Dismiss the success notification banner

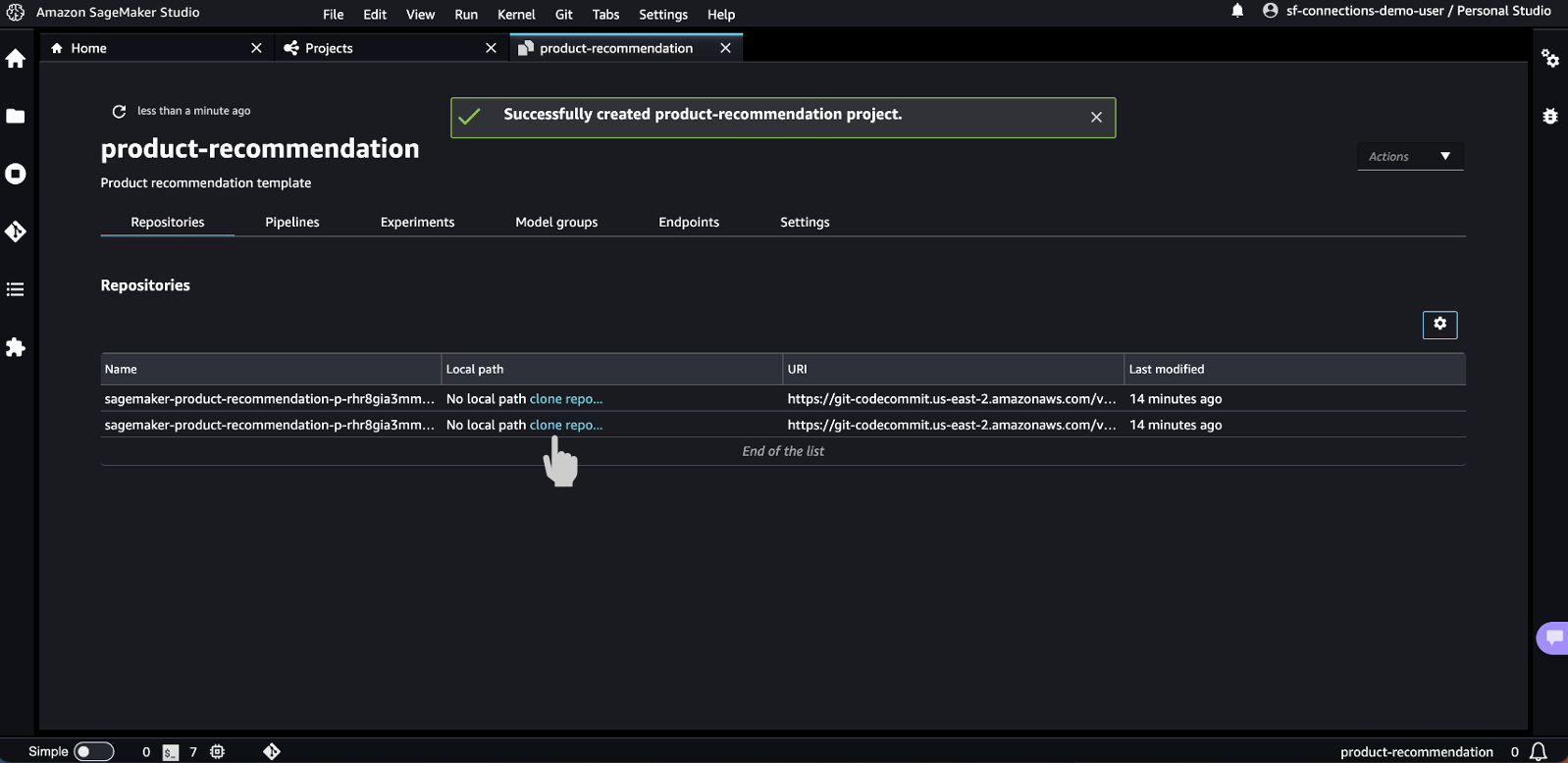tap(1096, 118)
